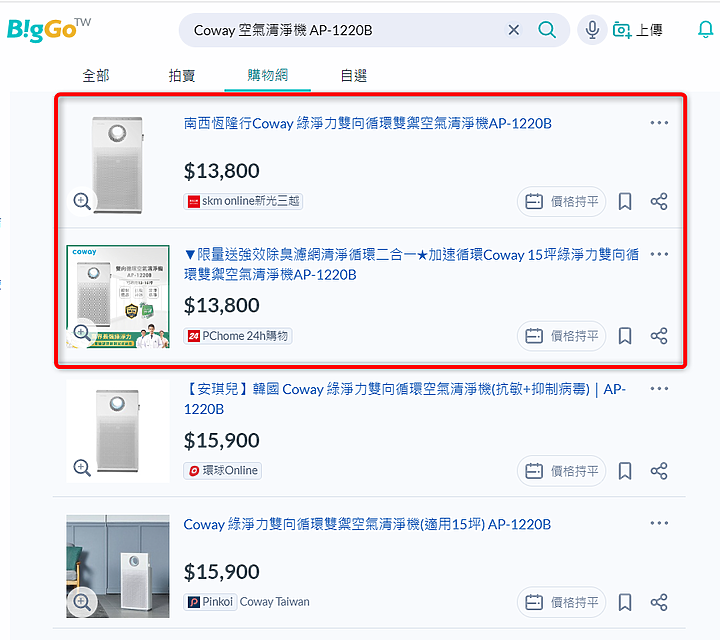Click $13,800 price on skm online listing

click(221, 171)
